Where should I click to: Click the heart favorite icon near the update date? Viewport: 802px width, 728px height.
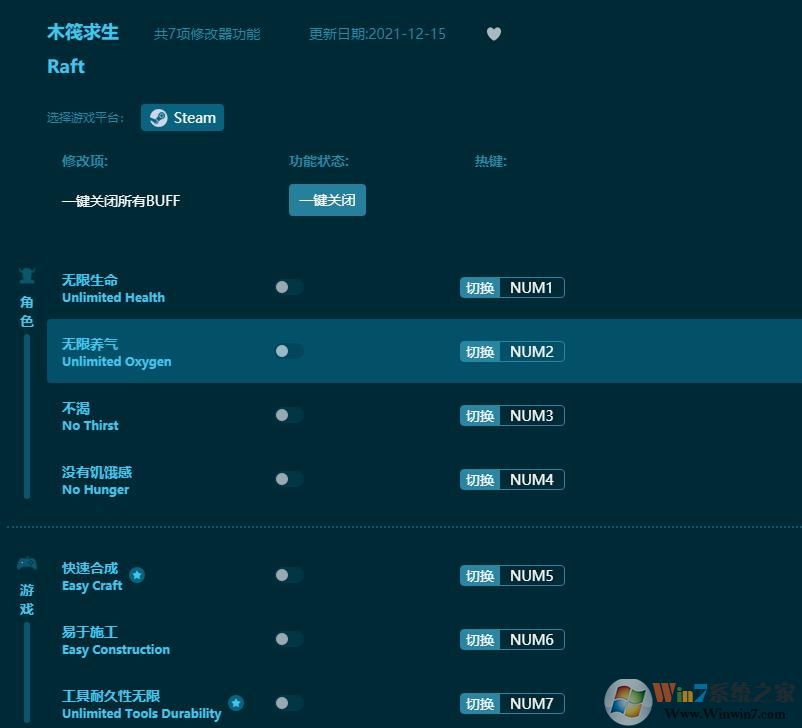pos(494,33)
